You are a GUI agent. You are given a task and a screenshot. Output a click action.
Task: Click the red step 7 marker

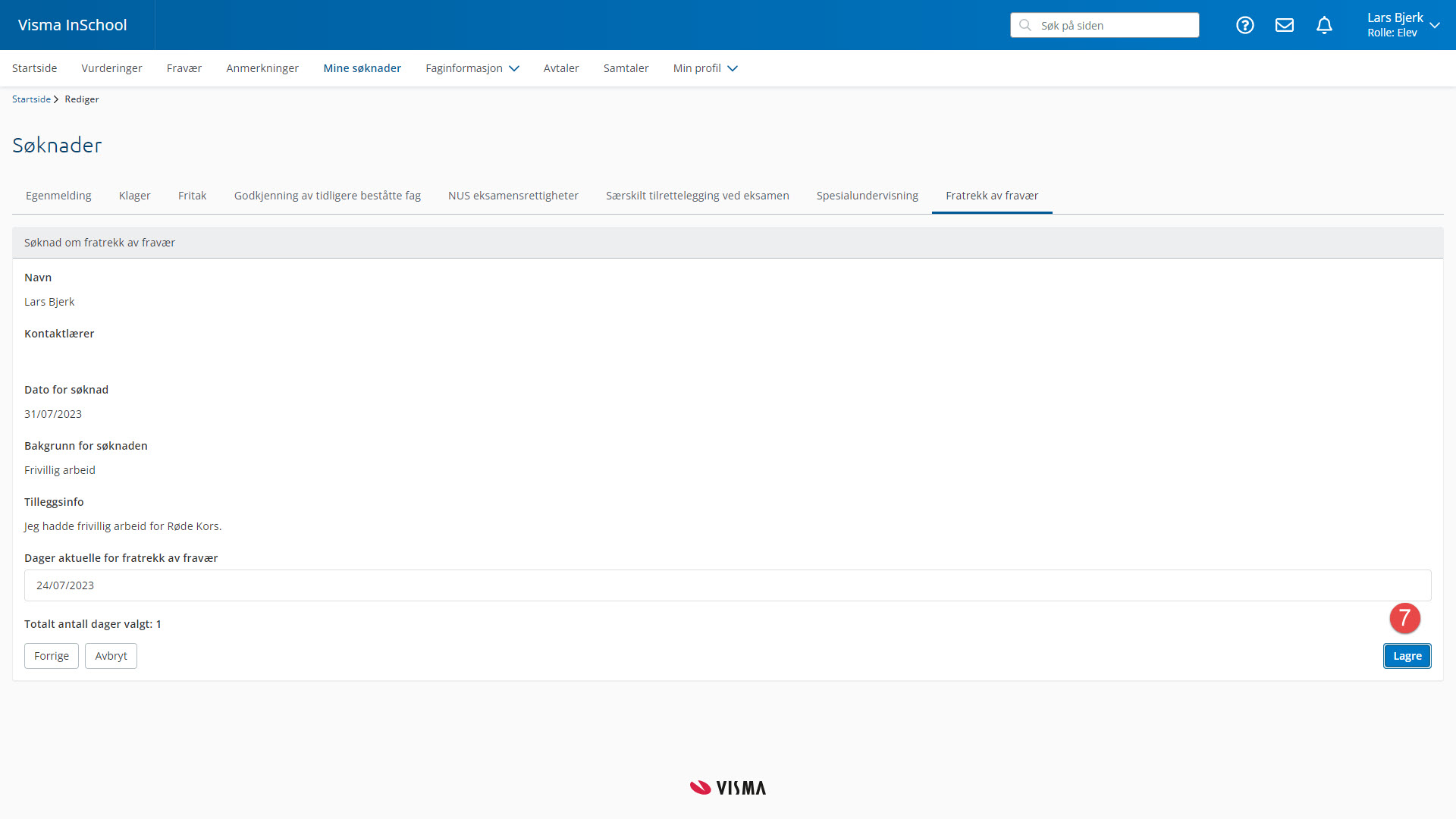1404,618
